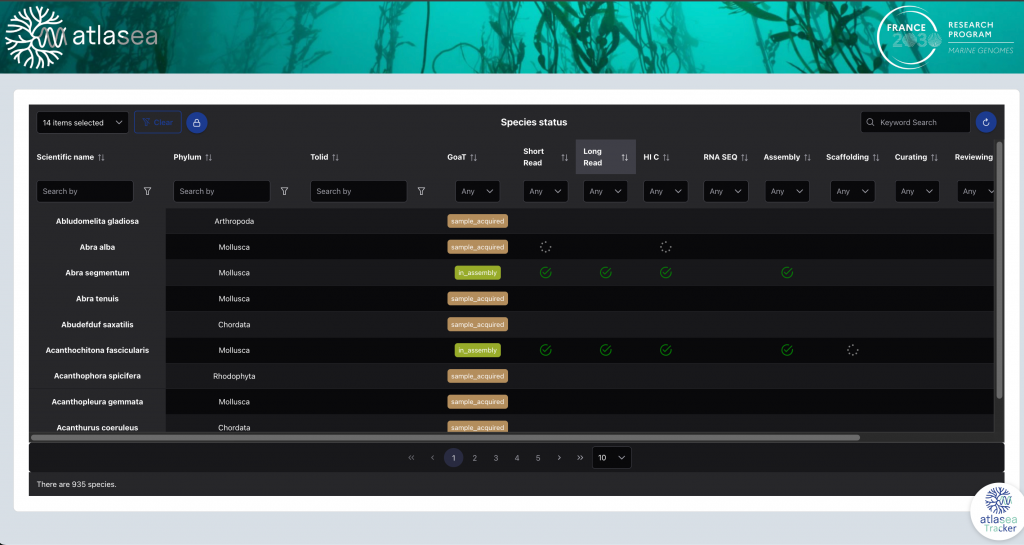Go to page 3 in paginator
This screenshot has width=1024, height=545.
point(496,458)
